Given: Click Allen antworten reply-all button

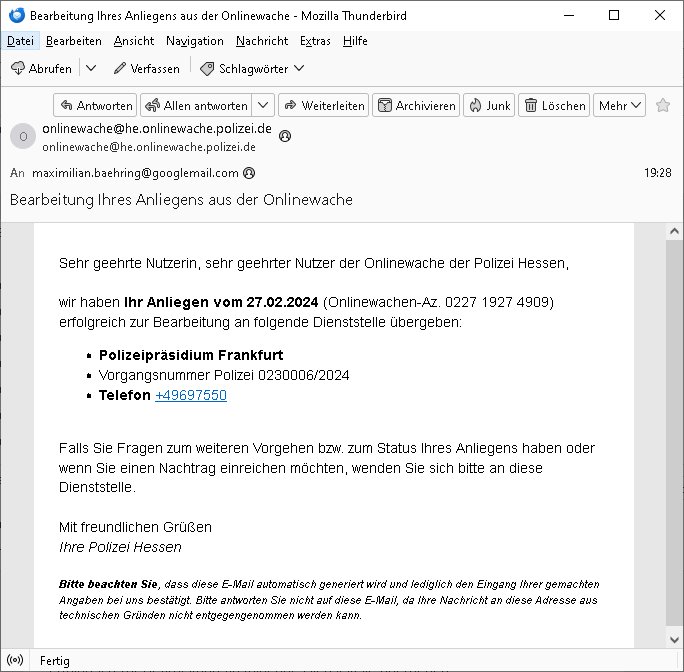Looking at the screenshot, I should click(x=195, y=105).
